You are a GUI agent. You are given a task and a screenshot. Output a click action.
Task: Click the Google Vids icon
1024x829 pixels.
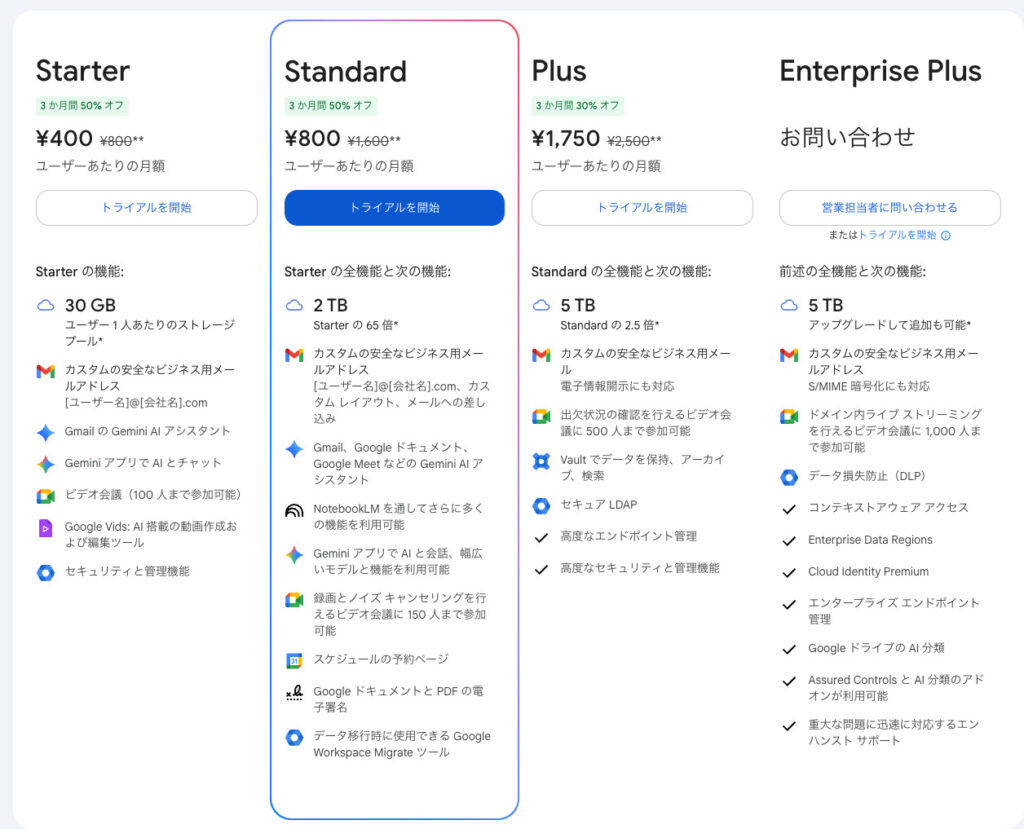pos(45,528)
